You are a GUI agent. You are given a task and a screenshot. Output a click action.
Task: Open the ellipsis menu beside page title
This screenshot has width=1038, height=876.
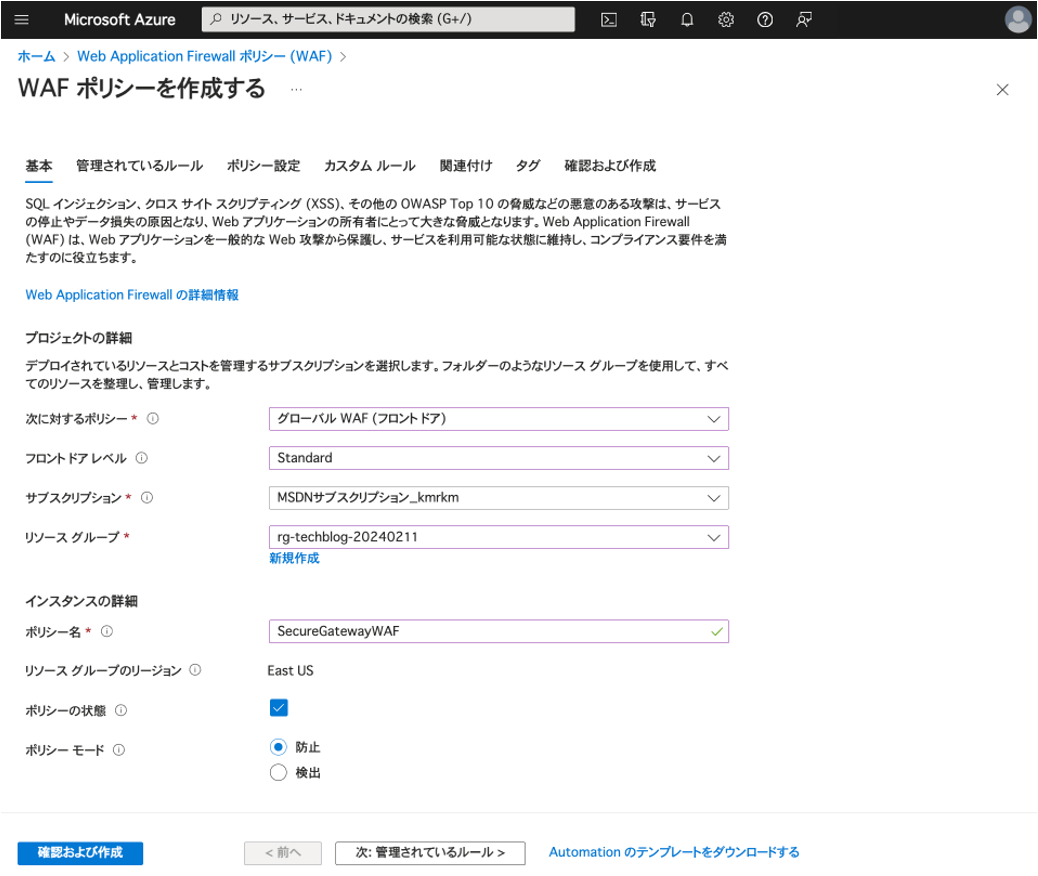(297, 89)
